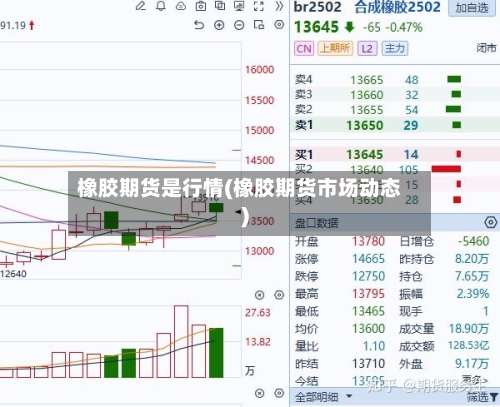
Task: Open volume indicator panel settings icon
Action: [279, 295]
